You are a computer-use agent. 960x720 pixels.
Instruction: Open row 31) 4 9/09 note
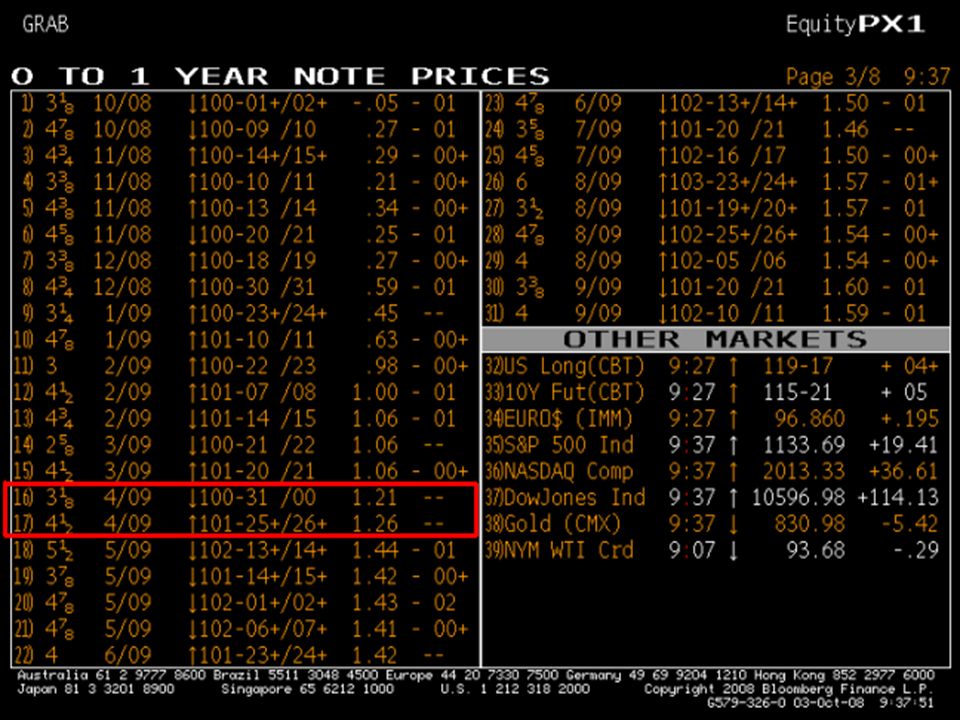715,313
